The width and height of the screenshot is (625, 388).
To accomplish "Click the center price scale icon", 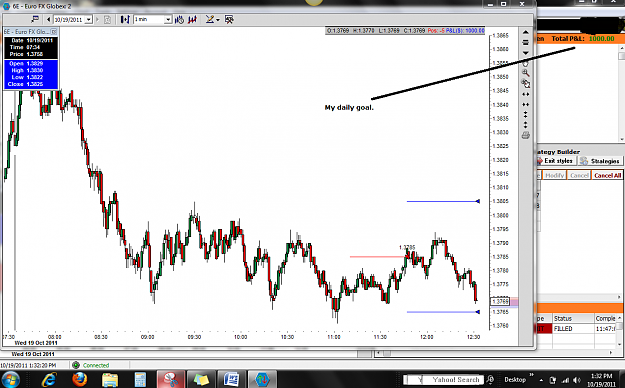I will (525, 42).
